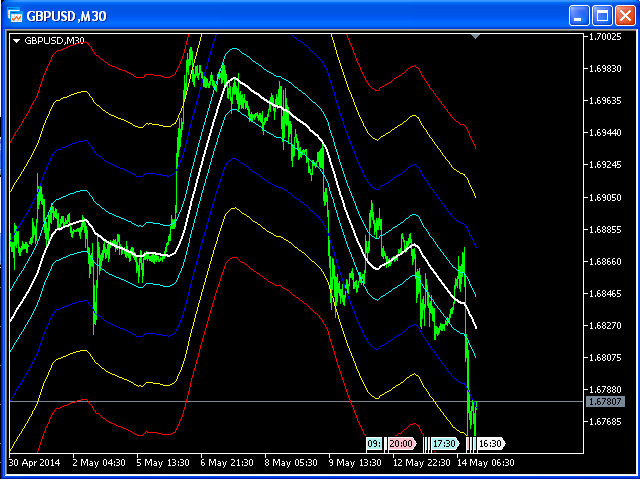Minimize the GBPUSD,M30 chart window
This screenshot has width=640, height=480.
coord(577,16)
